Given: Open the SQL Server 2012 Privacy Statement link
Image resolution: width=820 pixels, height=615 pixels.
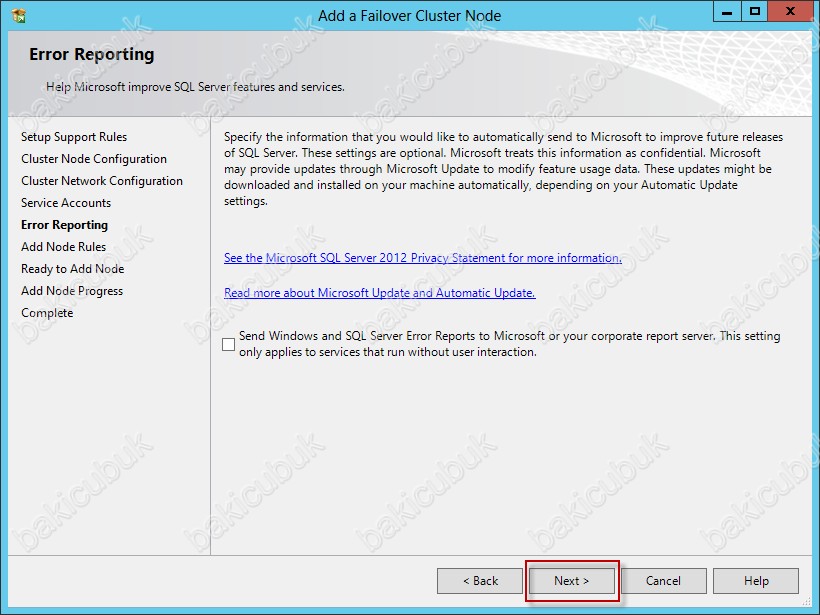Looking at the screenshot, I should (423, 258).
